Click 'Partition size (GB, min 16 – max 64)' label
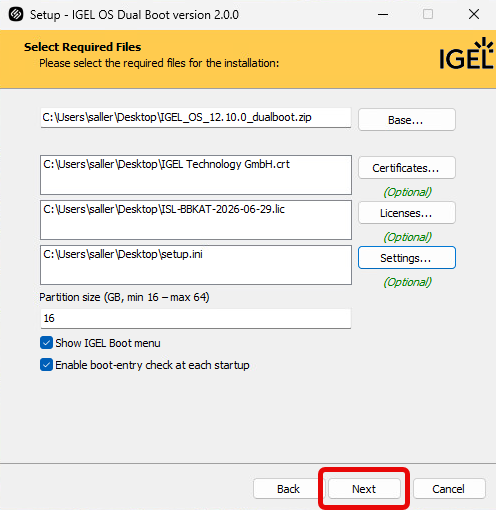496x510 pixels. tap(124, 297)
